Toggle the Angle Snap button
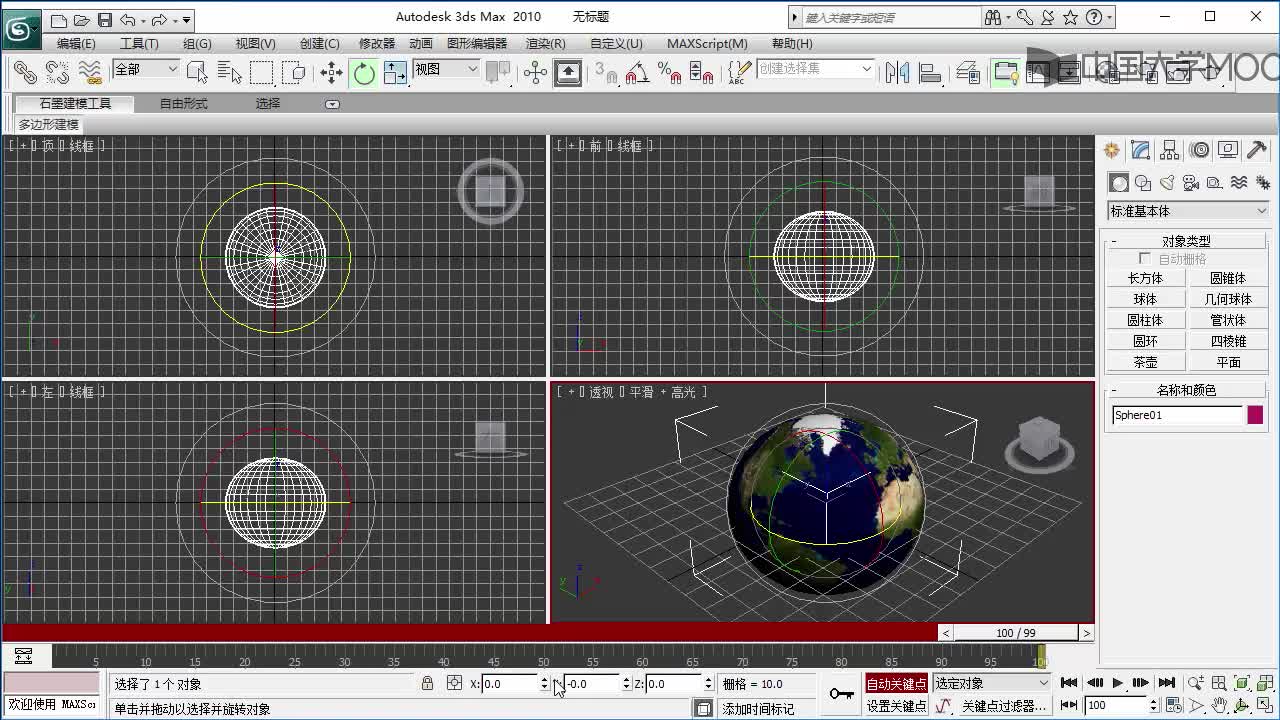This screenshot has height=720, width=1280. [637, 72]
